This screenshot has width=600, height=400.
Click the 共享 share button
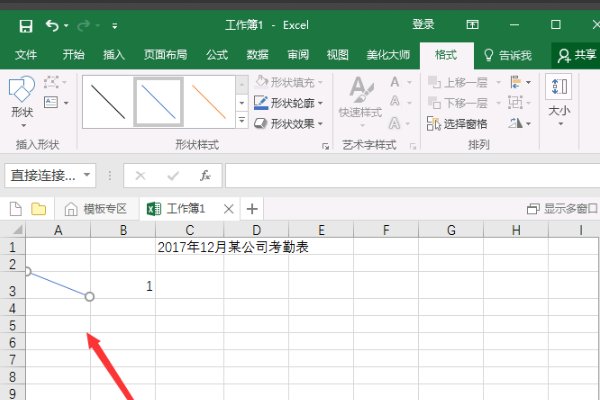pos(577,56)
